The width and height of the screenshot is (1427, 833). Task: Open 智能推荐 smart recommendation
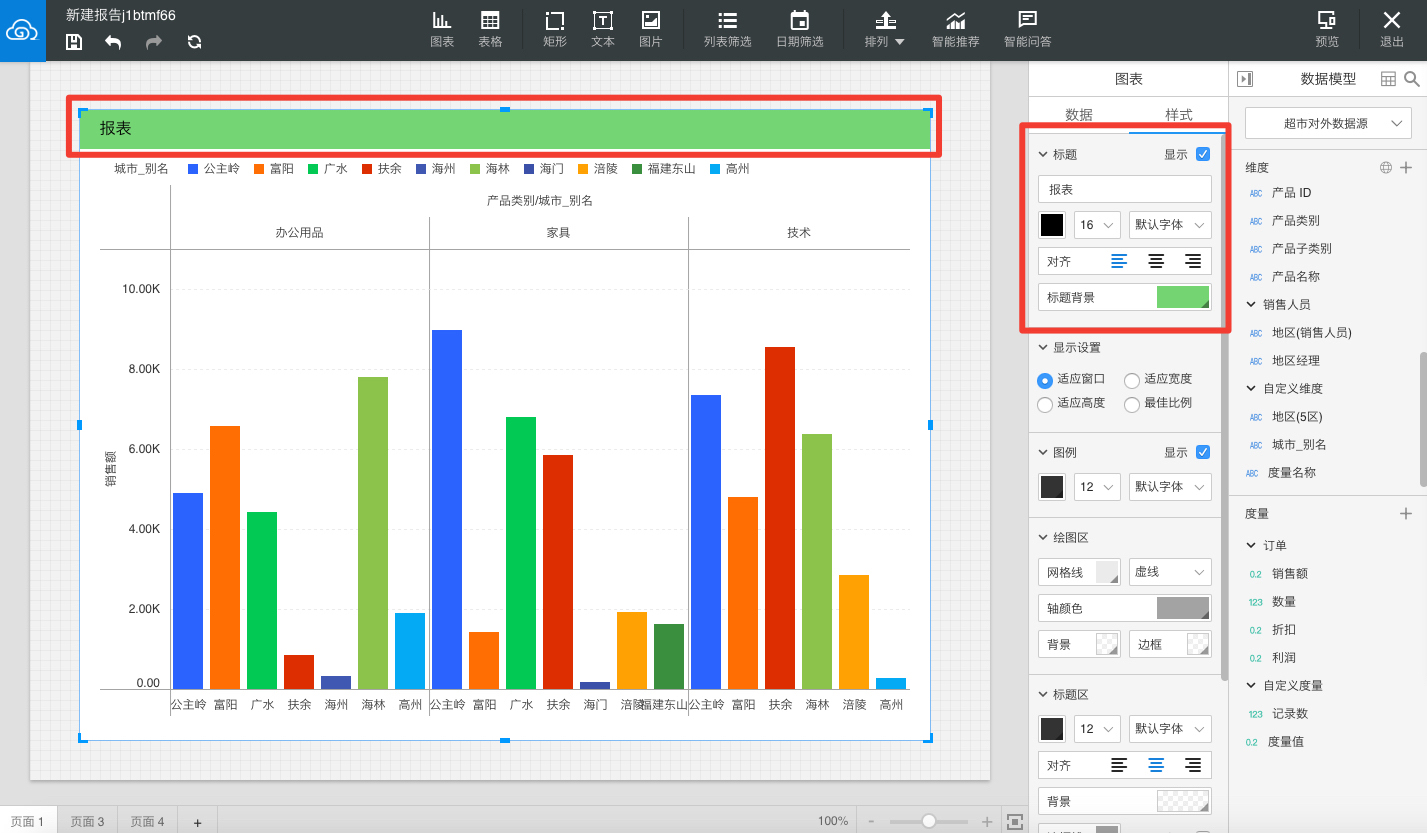click(956, 30)
